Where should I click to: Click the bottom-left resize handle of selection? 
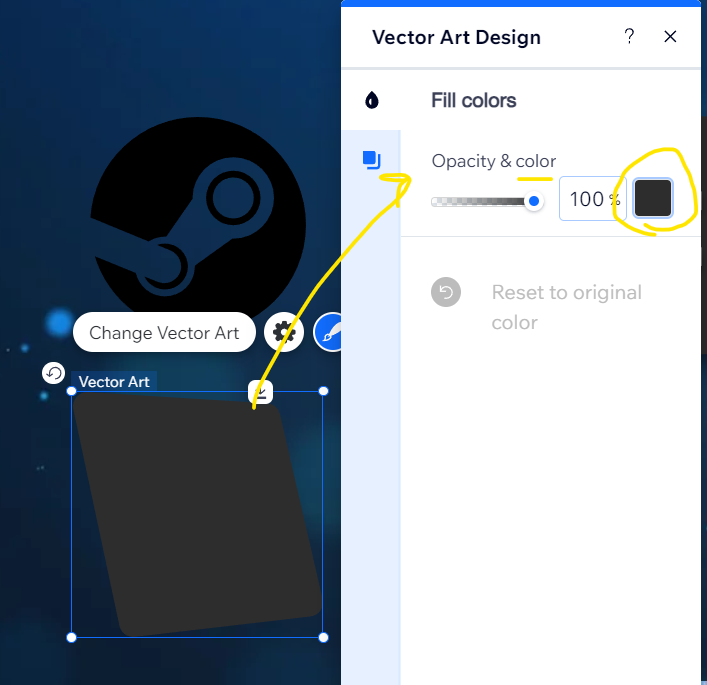(x=71, y=637)
